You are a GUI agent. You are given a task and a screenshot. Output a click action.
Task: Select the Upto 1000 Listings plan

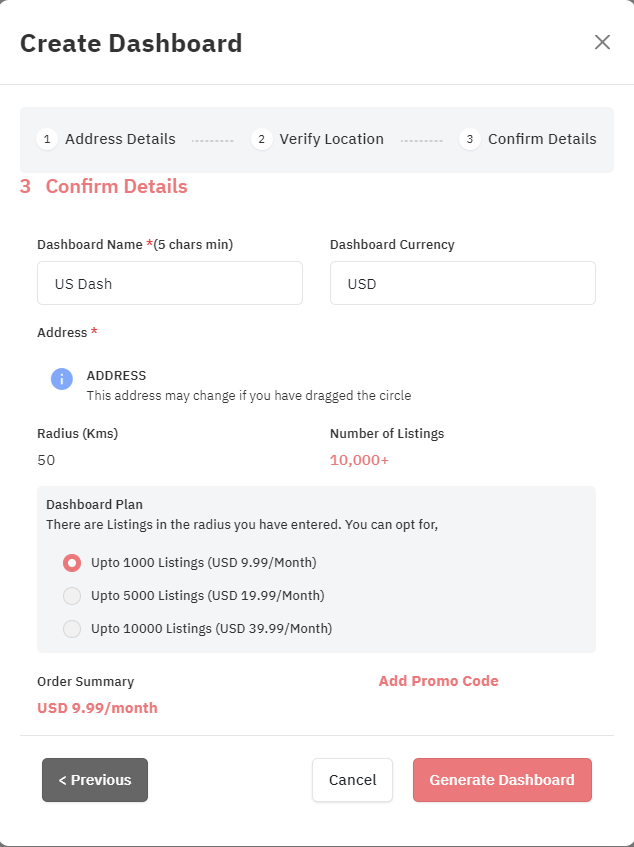point(72,563)
